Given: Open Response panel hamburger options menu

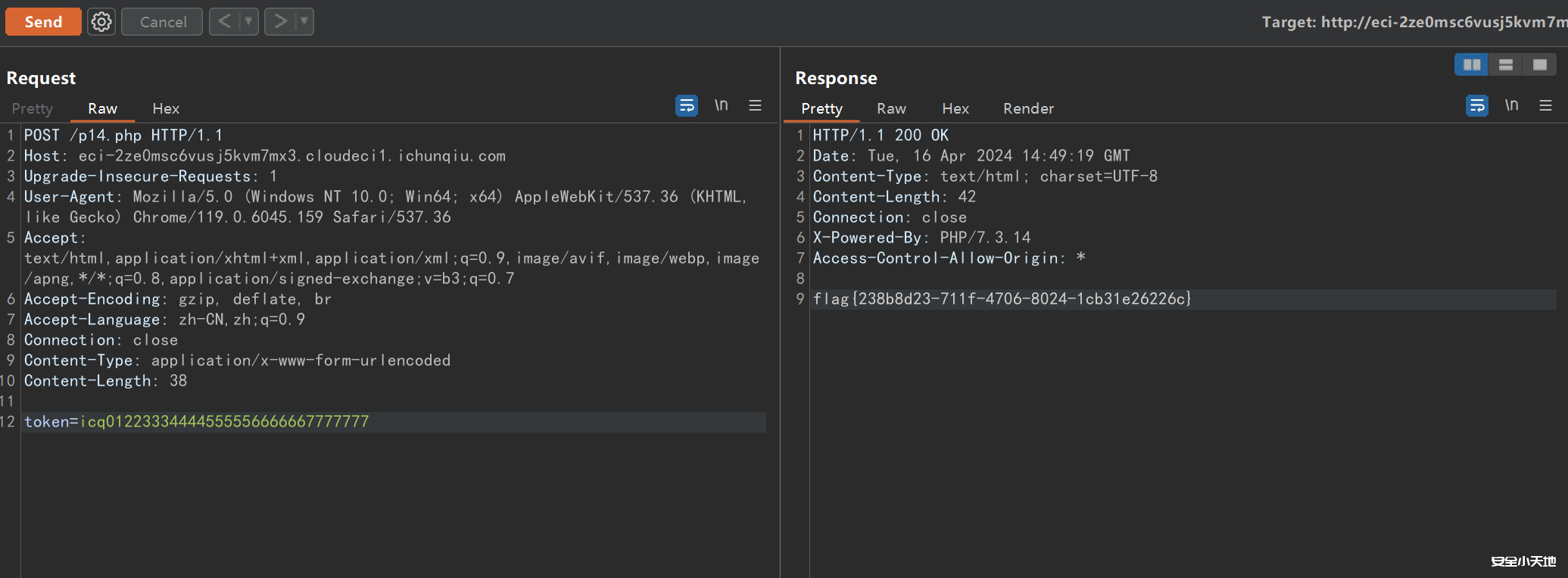Looking at the screenshot, I should pos(1545,105).
